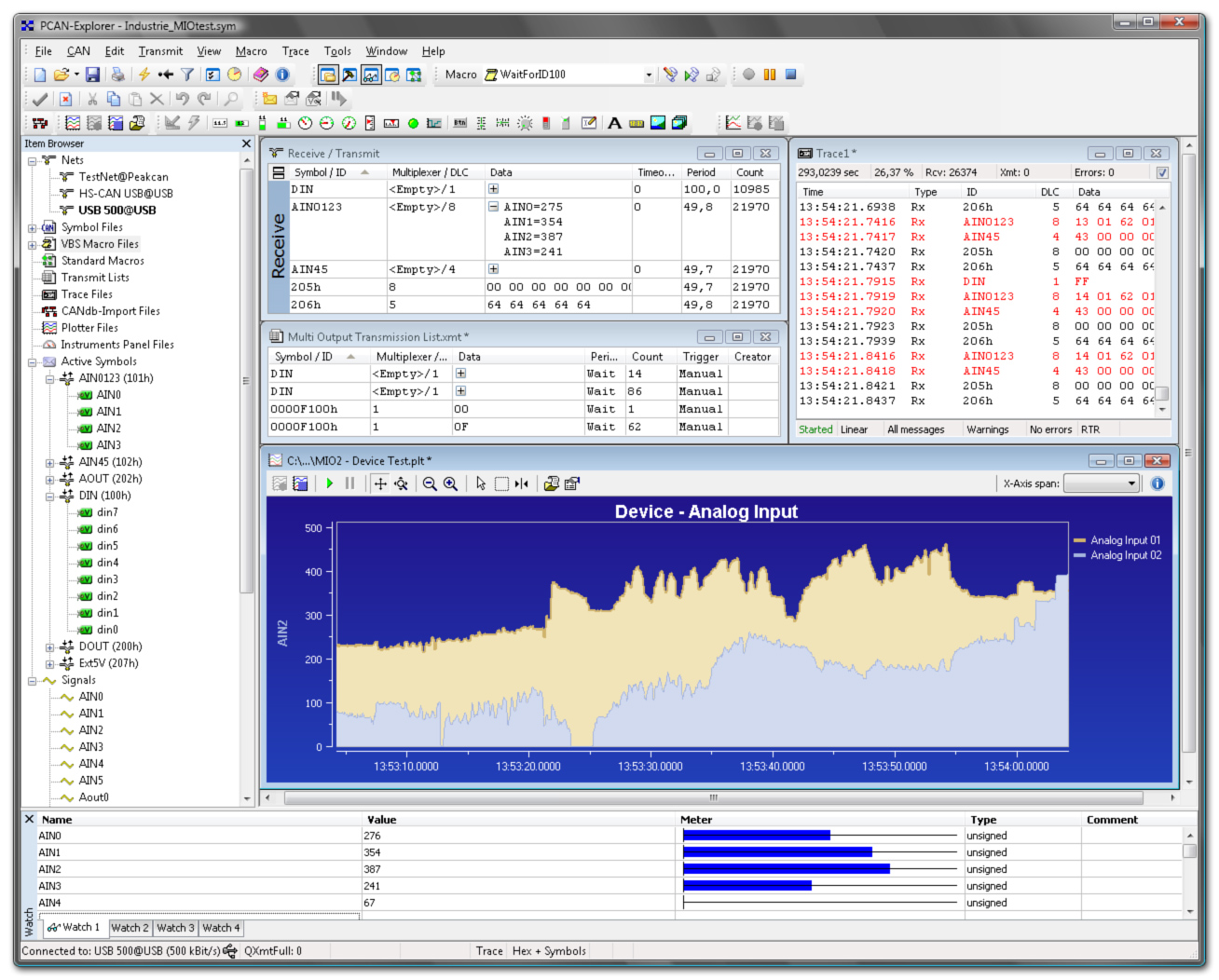Open the Transmit menu
This screenshot has width=1219, height=980.
(x=160, y=51)
